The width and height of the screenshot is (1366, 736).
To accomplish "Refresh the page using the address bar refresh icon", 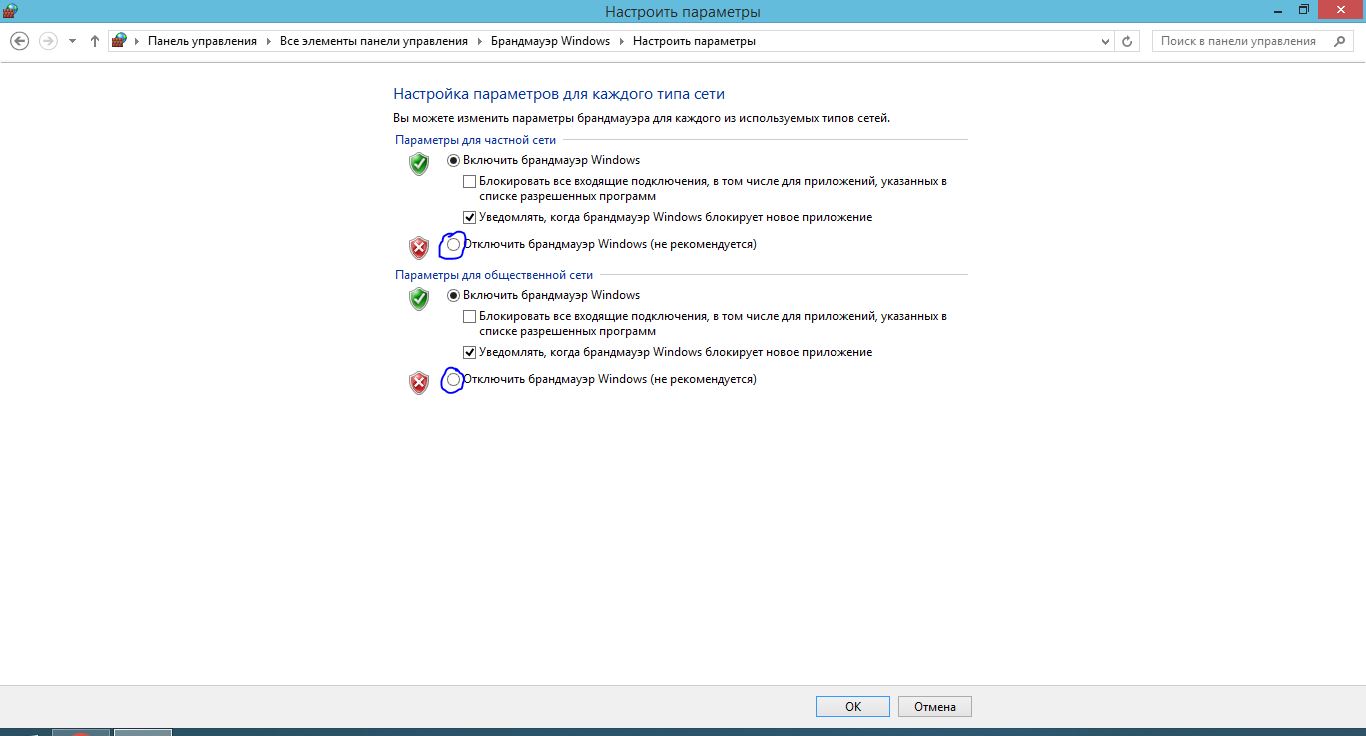I will (1128, 41).
